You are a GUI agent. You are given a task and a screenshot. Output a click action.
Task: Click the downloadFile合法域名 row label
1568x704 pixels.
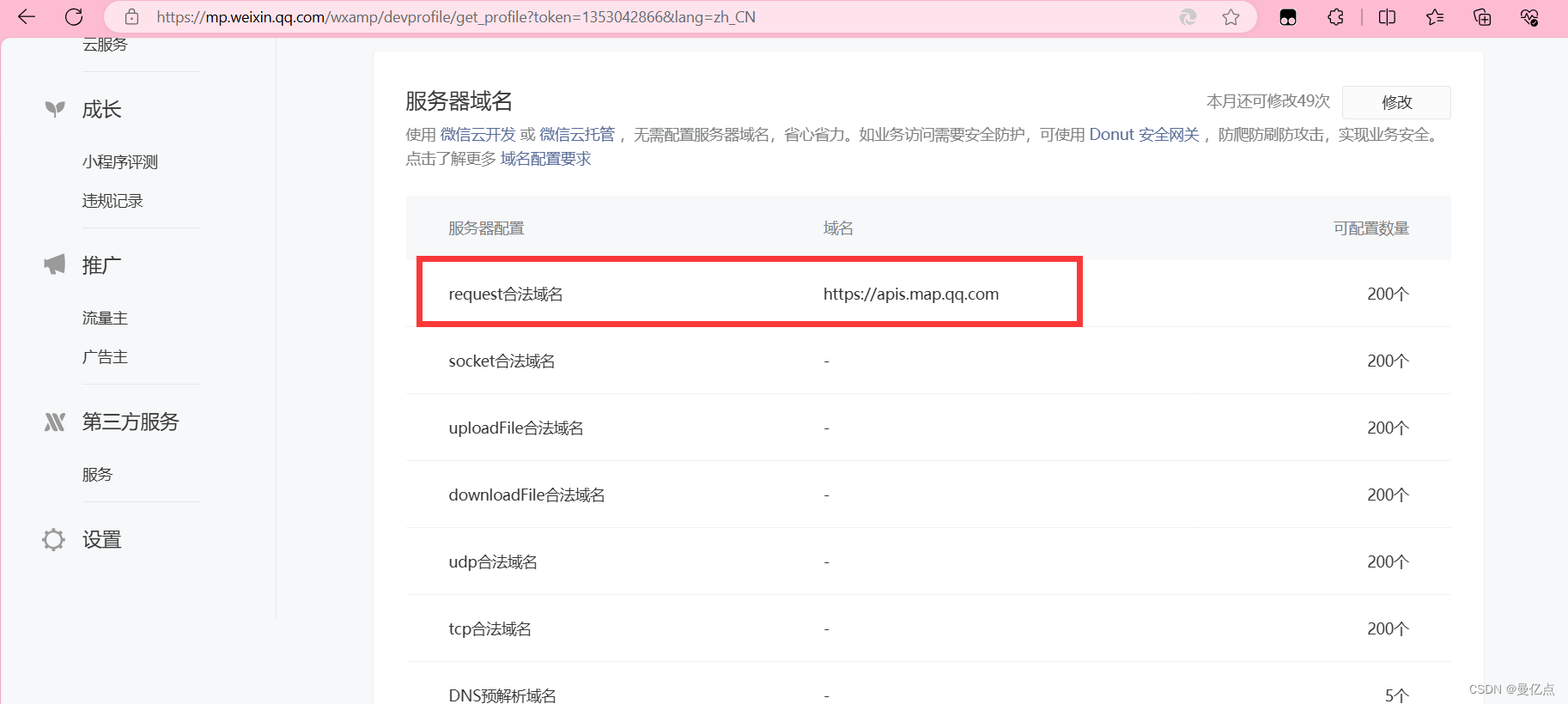point(526,495)
